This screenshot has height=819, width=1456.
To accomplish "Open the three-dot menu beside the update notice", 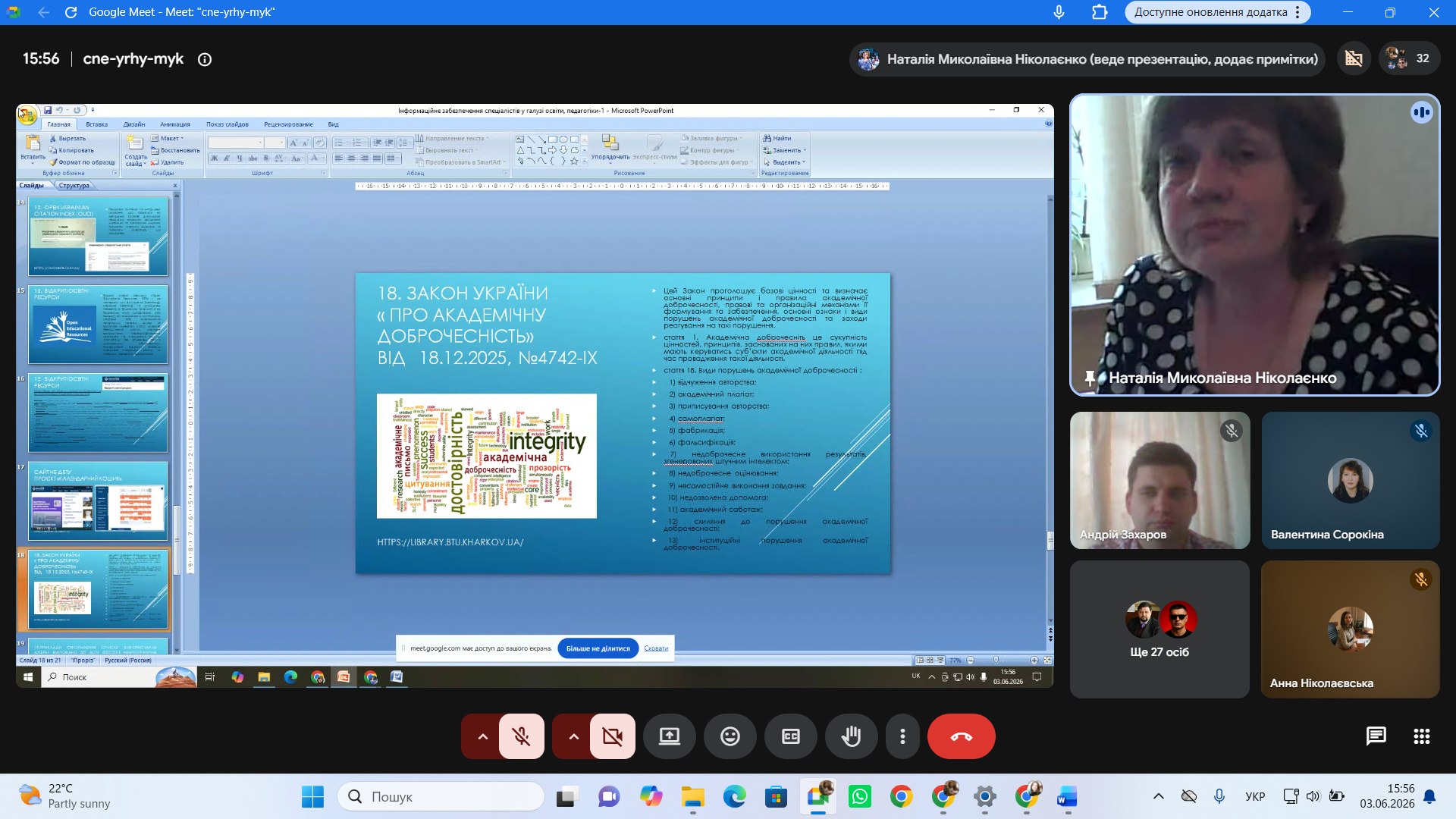I will click(x=1298, y=12).
